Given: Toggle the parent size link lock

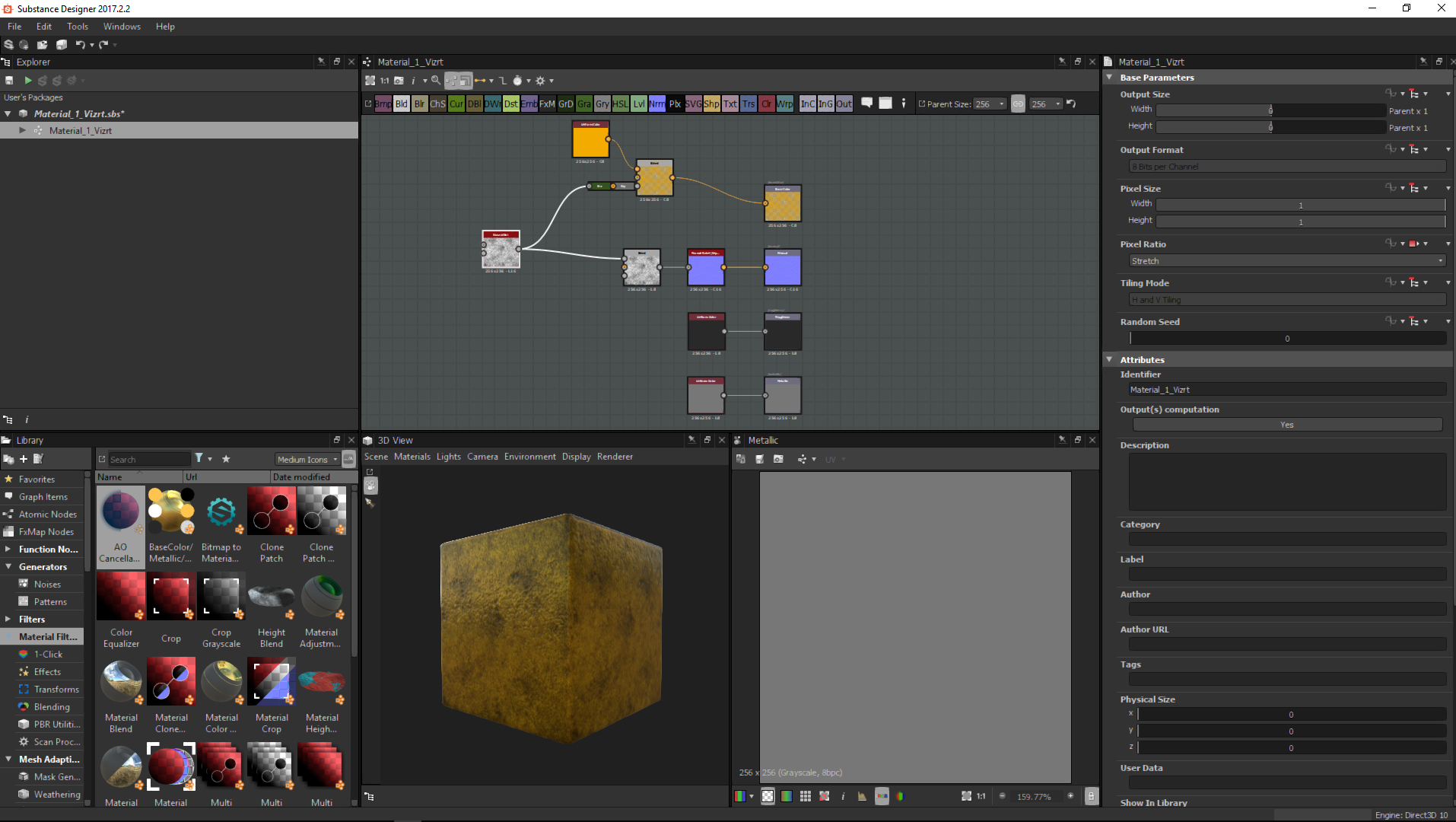Looking at the screenshot, I should pos(1018,104).
